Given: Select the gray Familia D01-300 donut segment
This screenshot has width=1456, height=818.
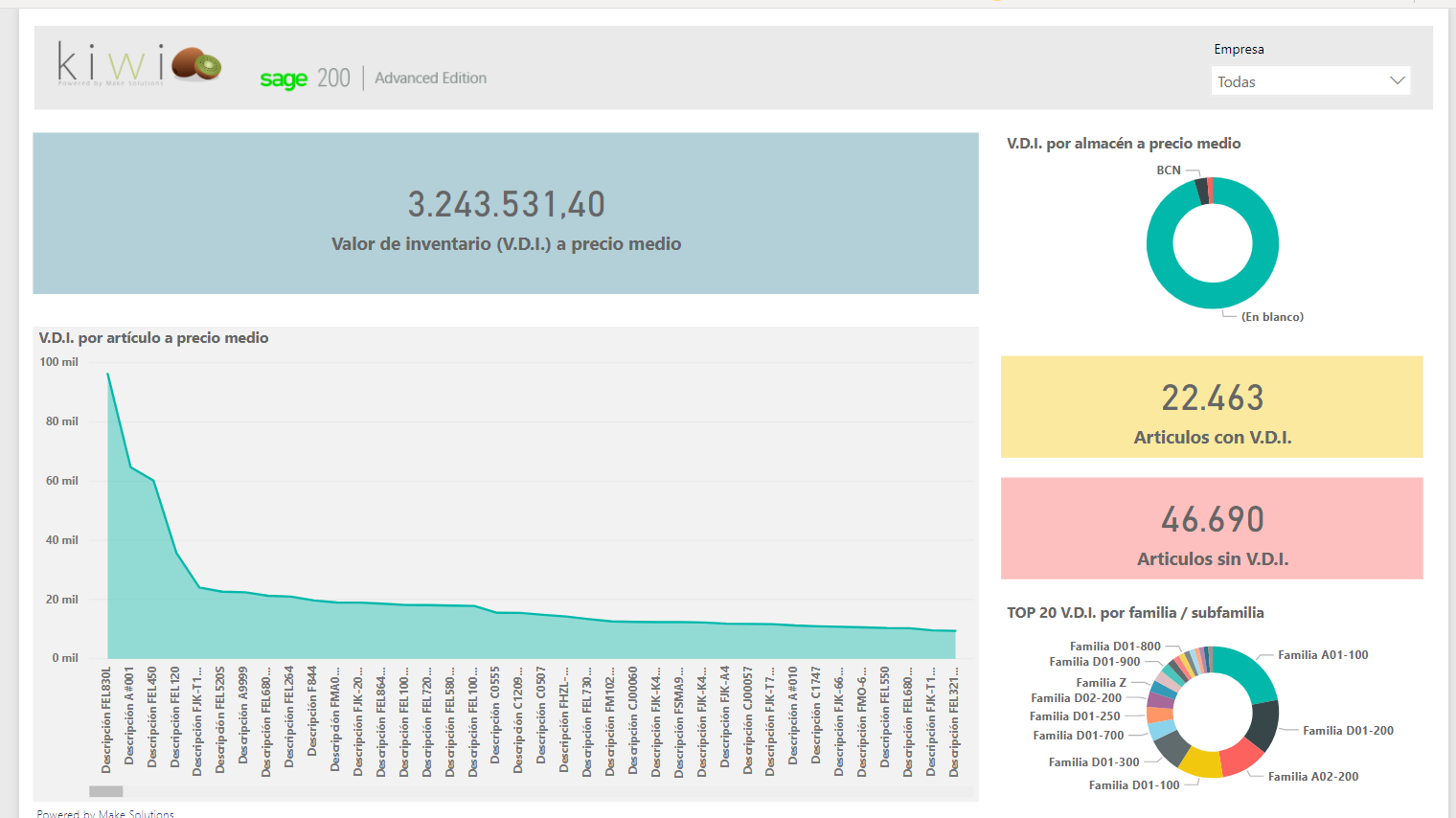Looking at the screenshot, I should pos(1171,748).
